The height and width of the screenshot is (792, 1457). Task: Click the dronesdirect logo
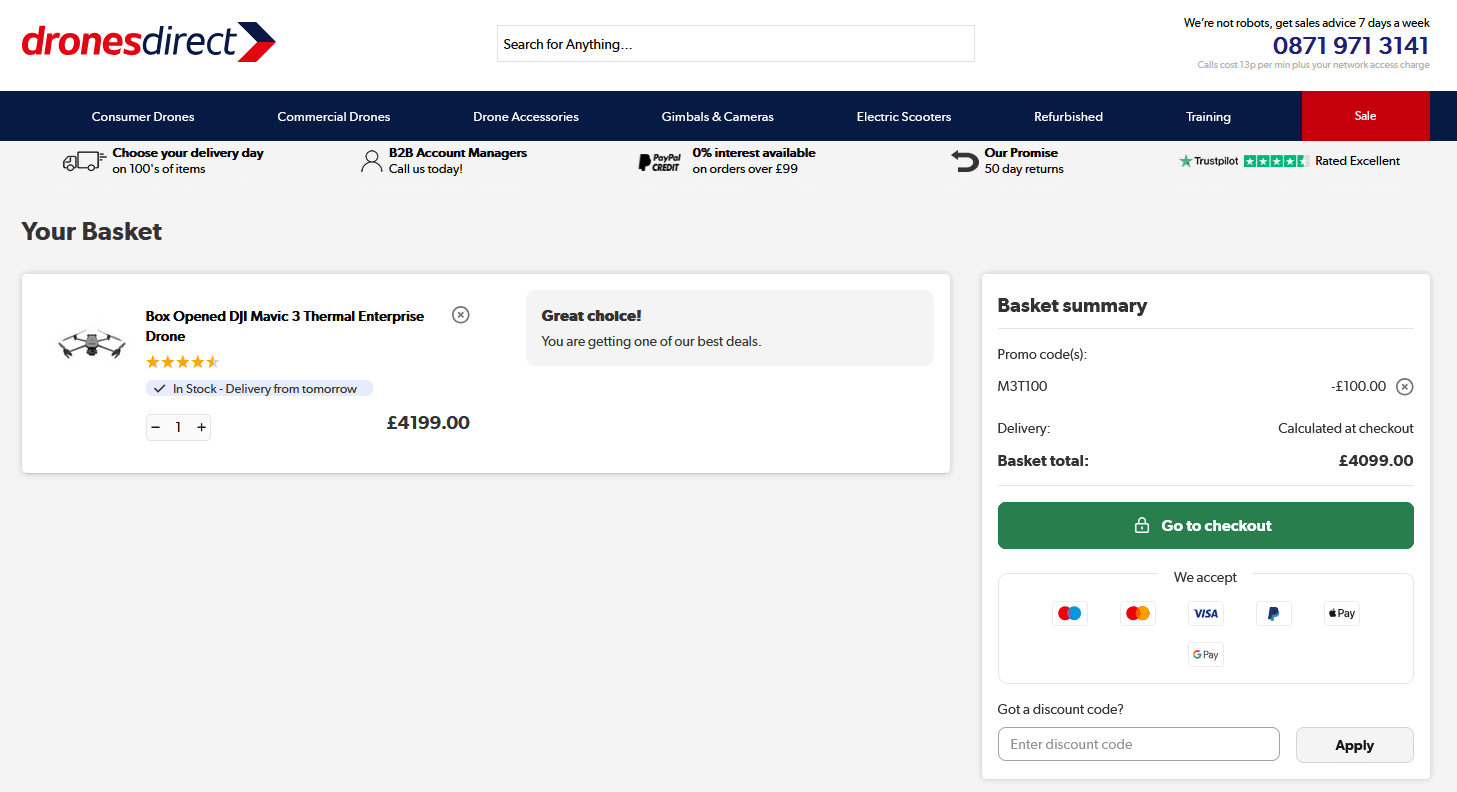tap(148, 42)
